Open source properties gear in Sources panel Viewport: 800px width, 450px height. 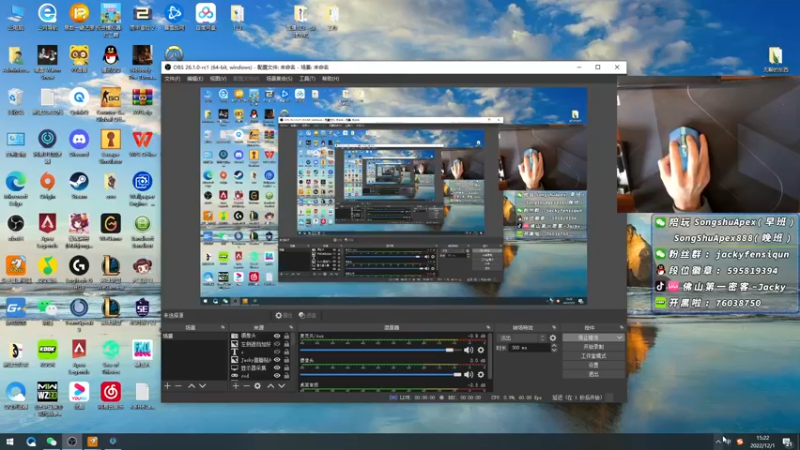tap(257, 385)
